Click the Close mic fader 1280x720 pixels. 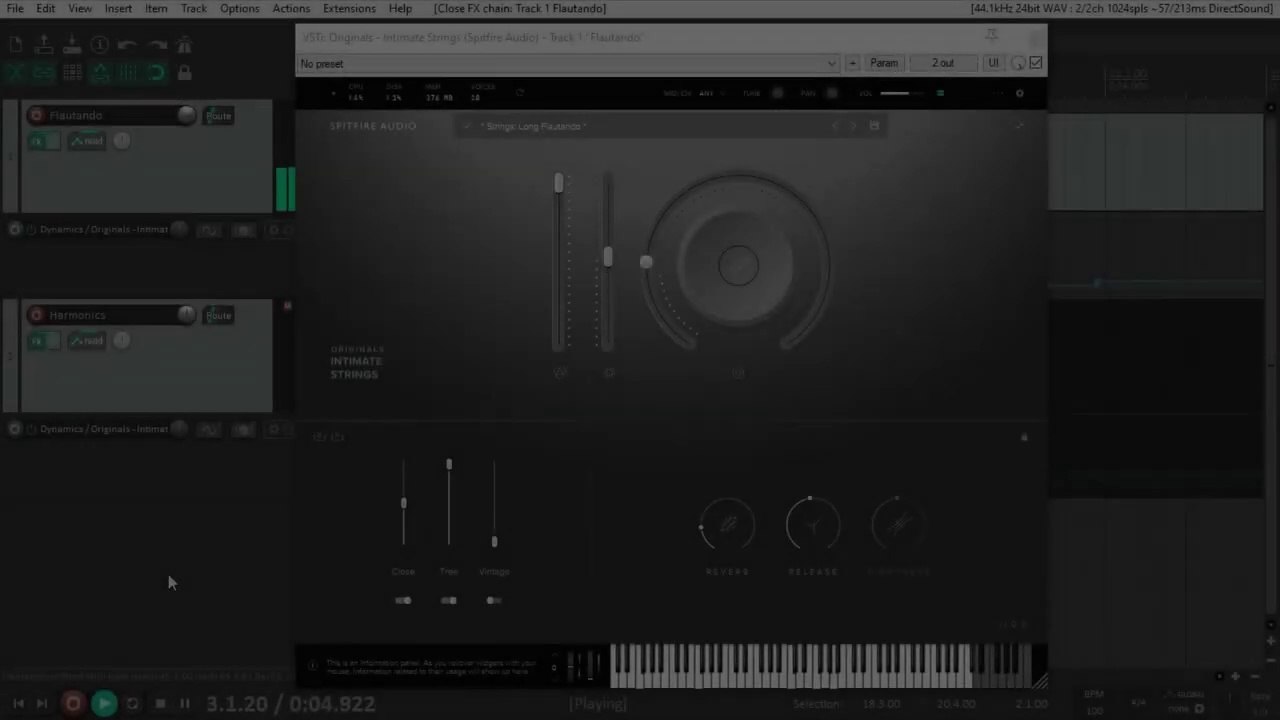[404, 502]
